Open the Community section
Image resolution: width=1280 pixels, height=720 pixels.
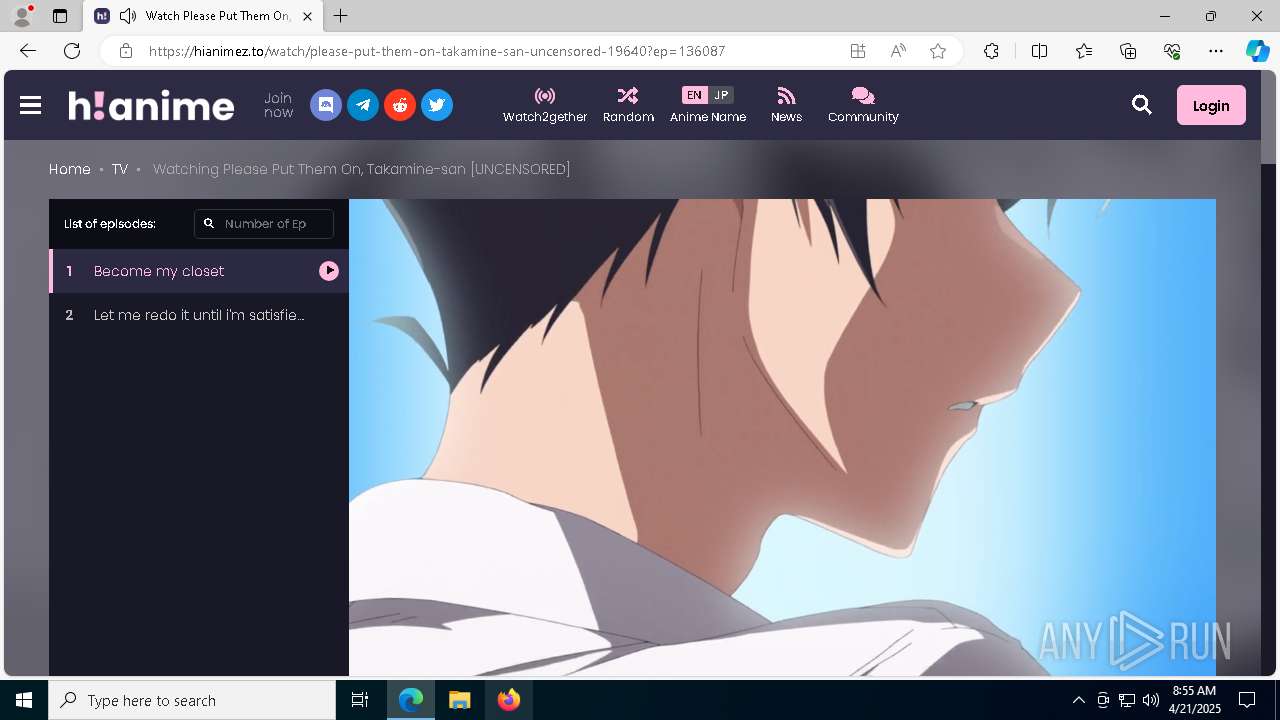pos(863,105)
